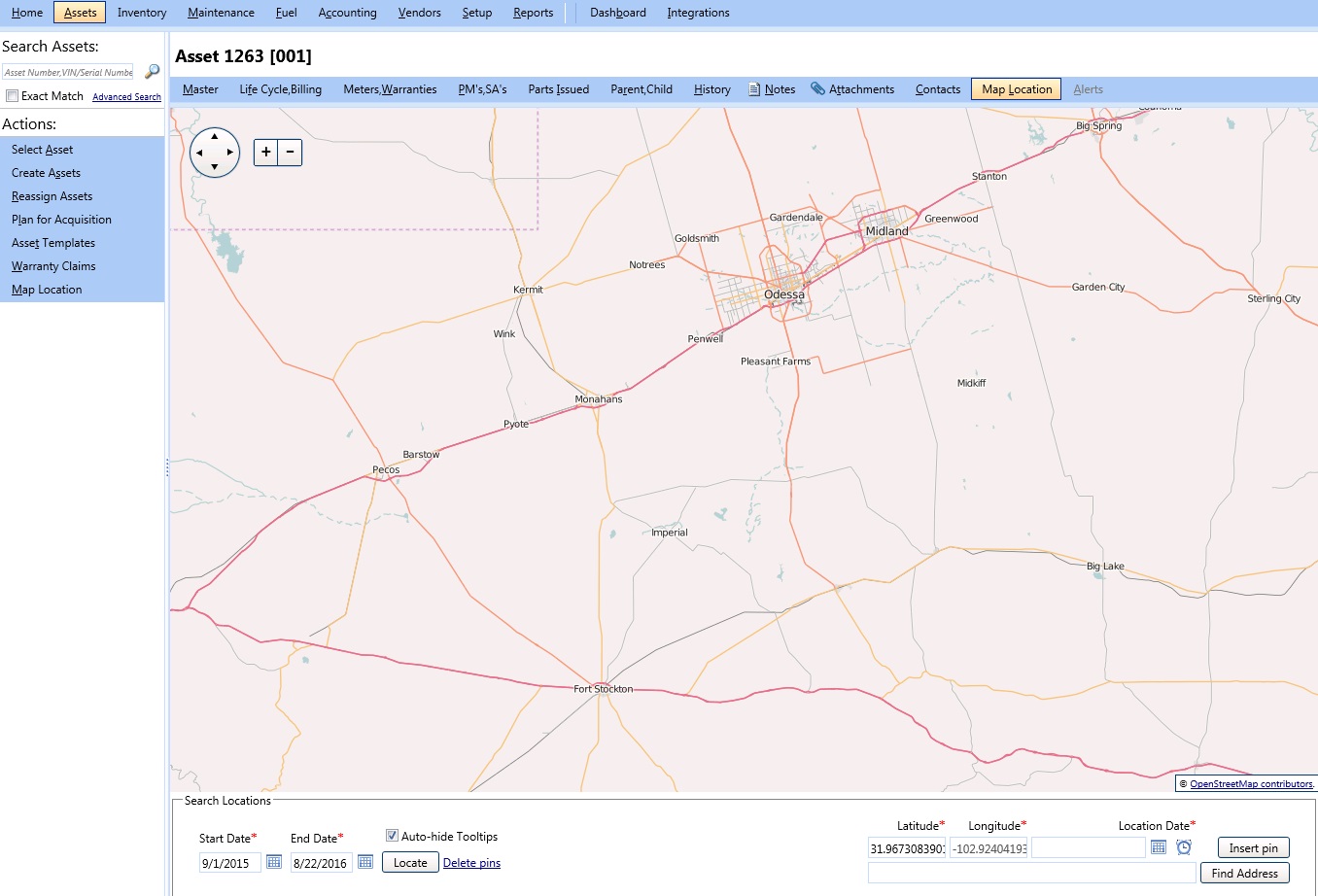
Task: Open OpenStreetMap contributors link
Action: 1252,784
